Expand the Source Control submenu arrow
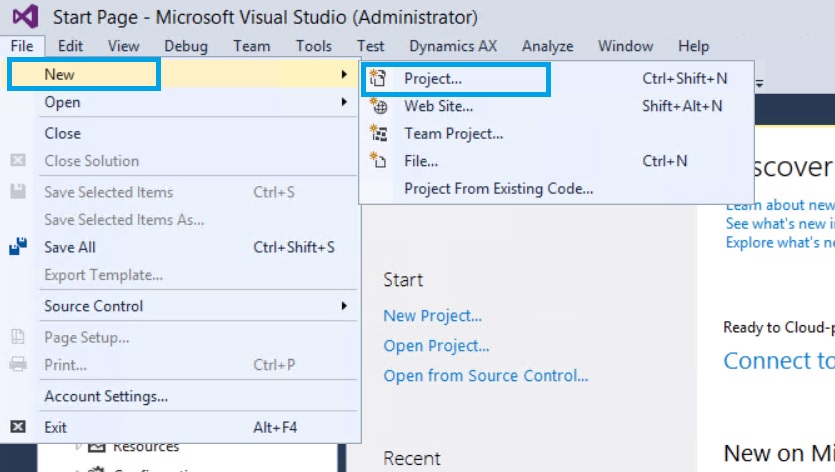Screen dimensions: 835x472 click(345, 305)
